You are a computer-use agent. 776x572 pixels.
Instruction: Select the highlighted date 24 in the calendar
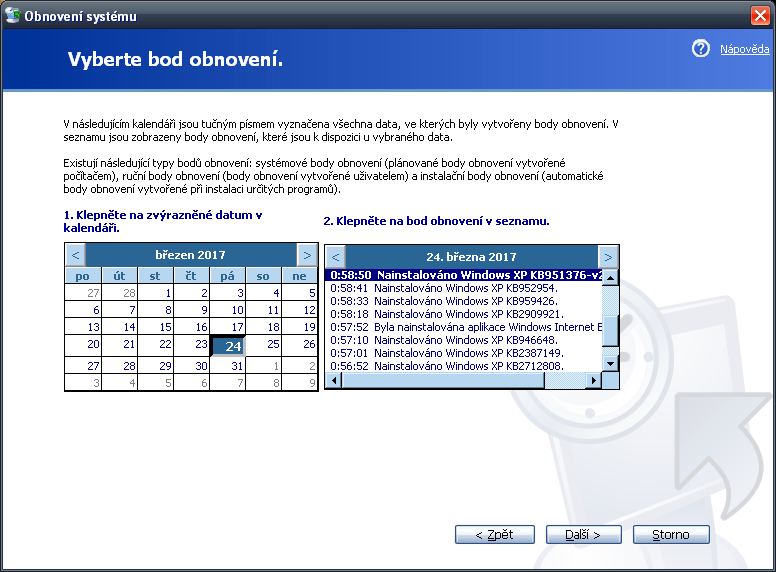click(228, 346)
